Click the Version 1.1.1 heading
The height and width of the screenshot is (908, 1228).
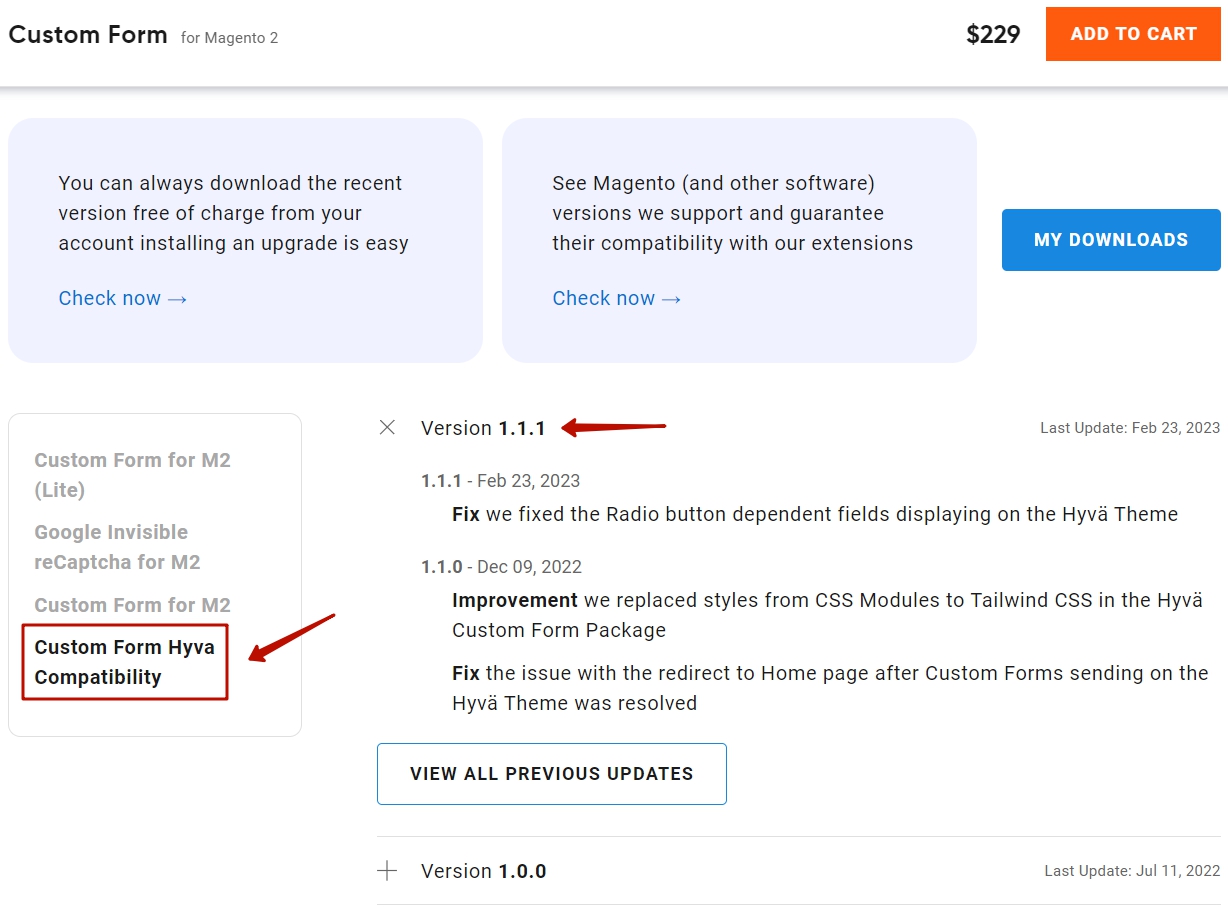point(483,428)
